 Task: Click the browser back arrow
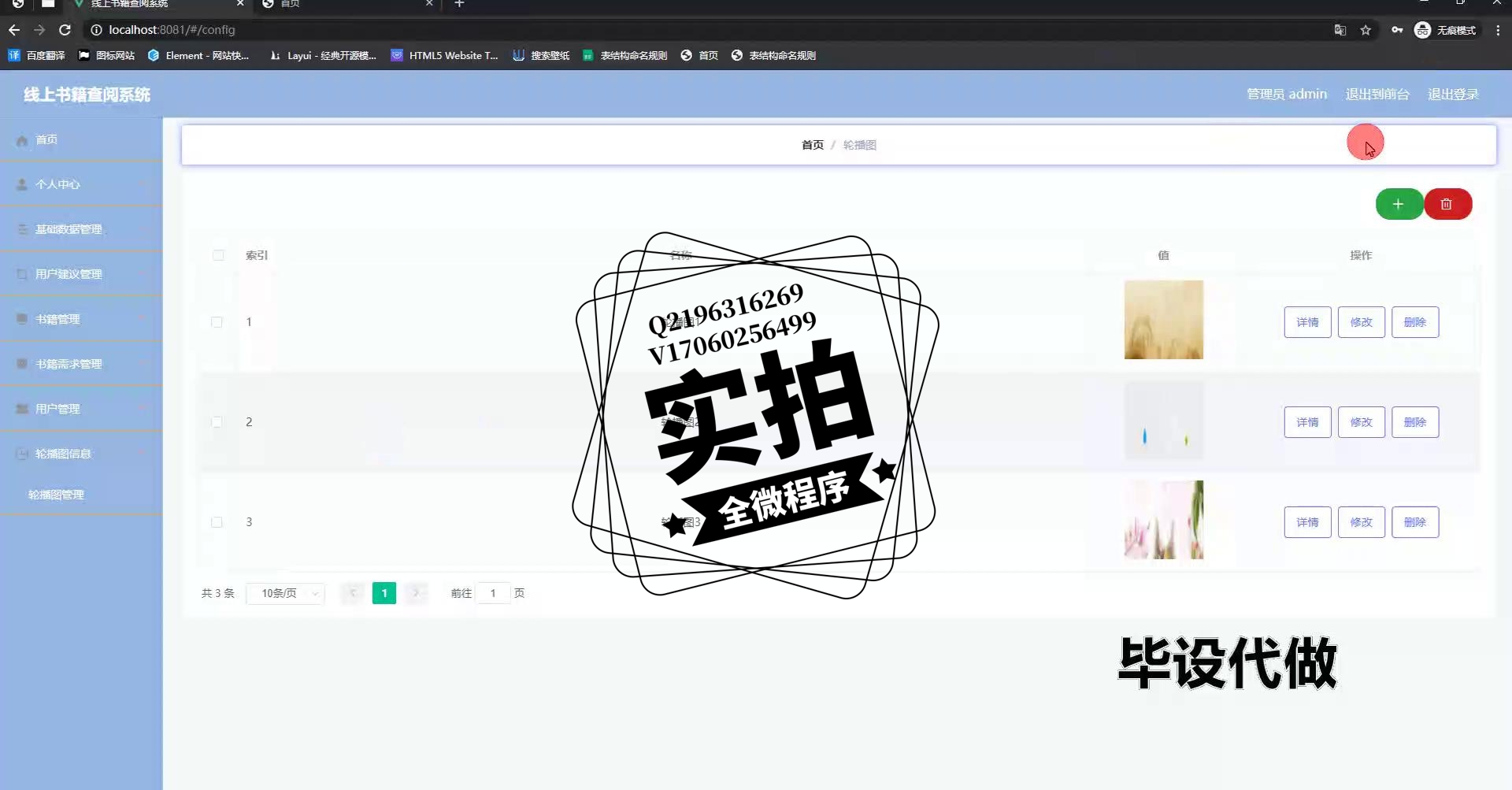coord(14,30)
